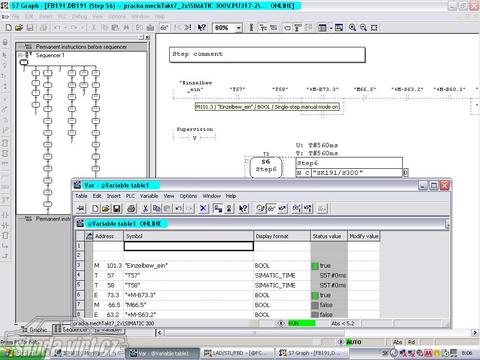Collapse the Sequencer1 tree node
Viewport: 480px width, 360px height.
click(x=21, y=55)
